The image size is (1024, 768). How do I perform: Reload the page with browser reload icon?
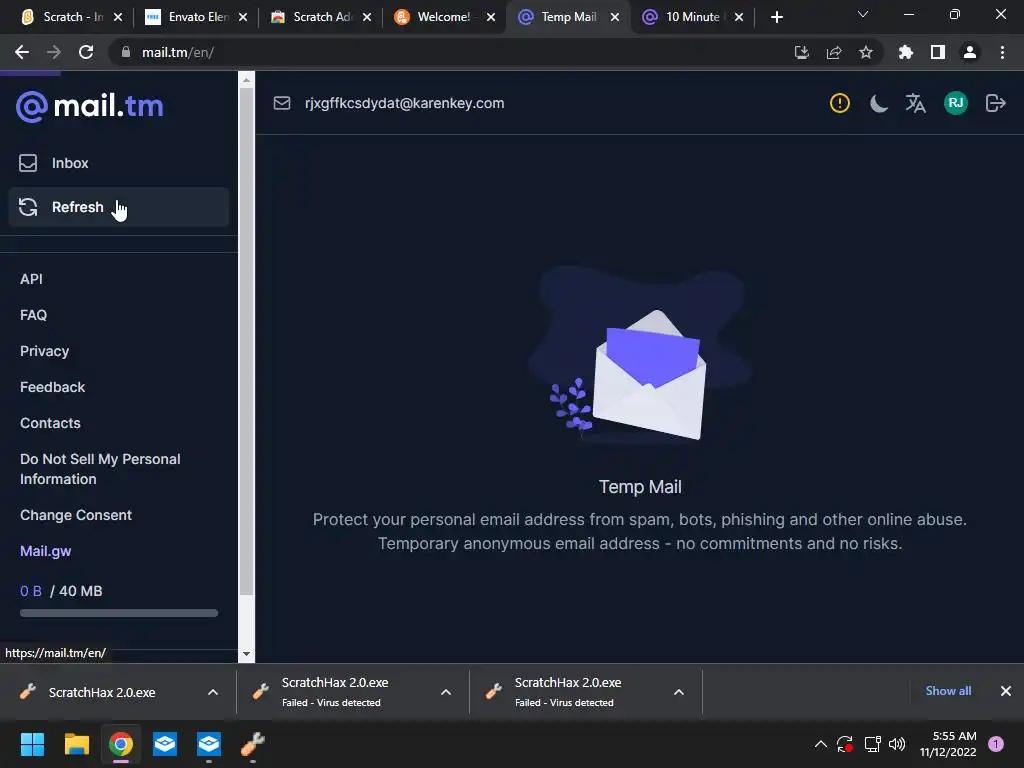click(86, 52)
